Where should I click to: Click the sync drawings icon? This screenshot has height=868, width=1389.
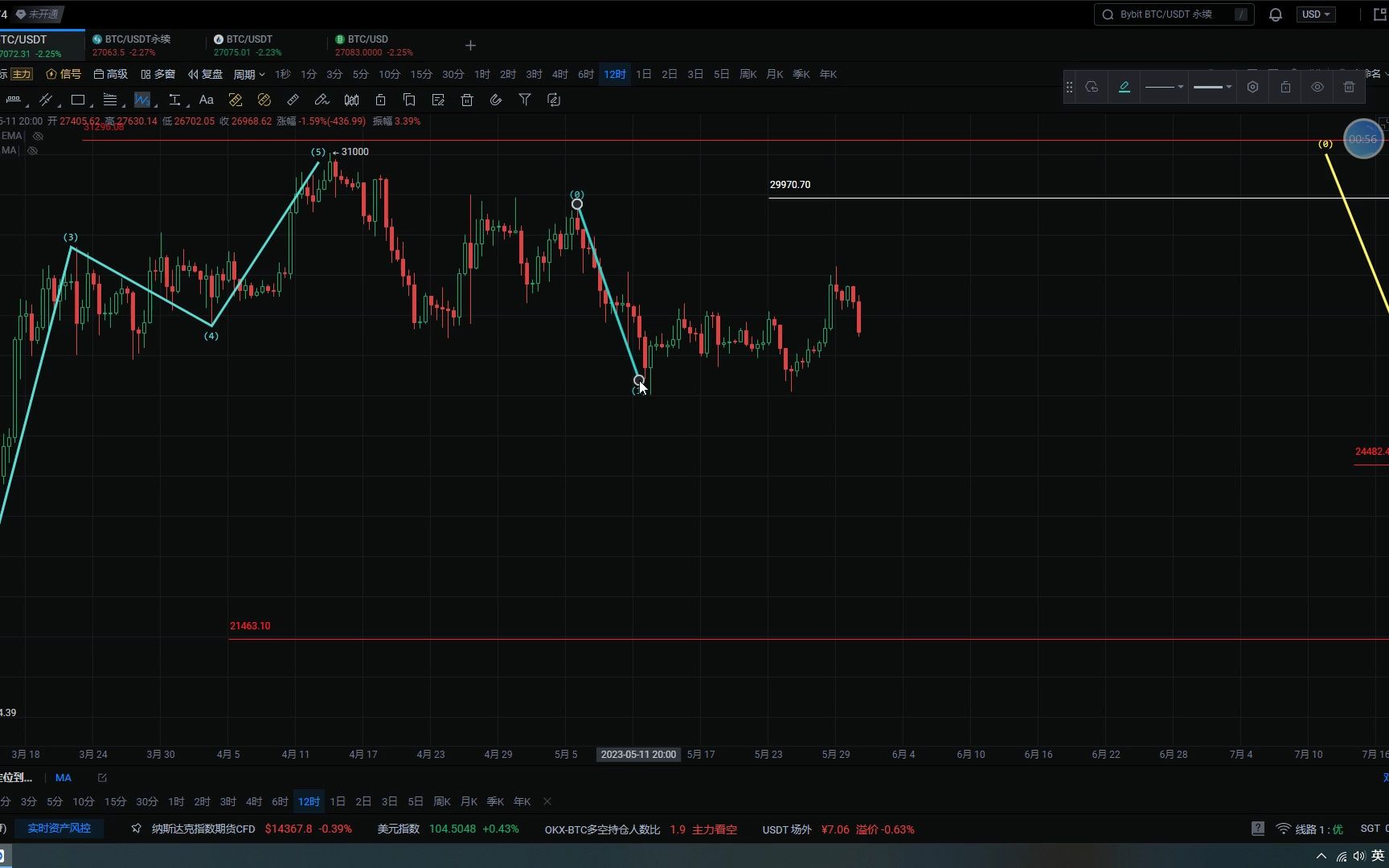[554, 100]
